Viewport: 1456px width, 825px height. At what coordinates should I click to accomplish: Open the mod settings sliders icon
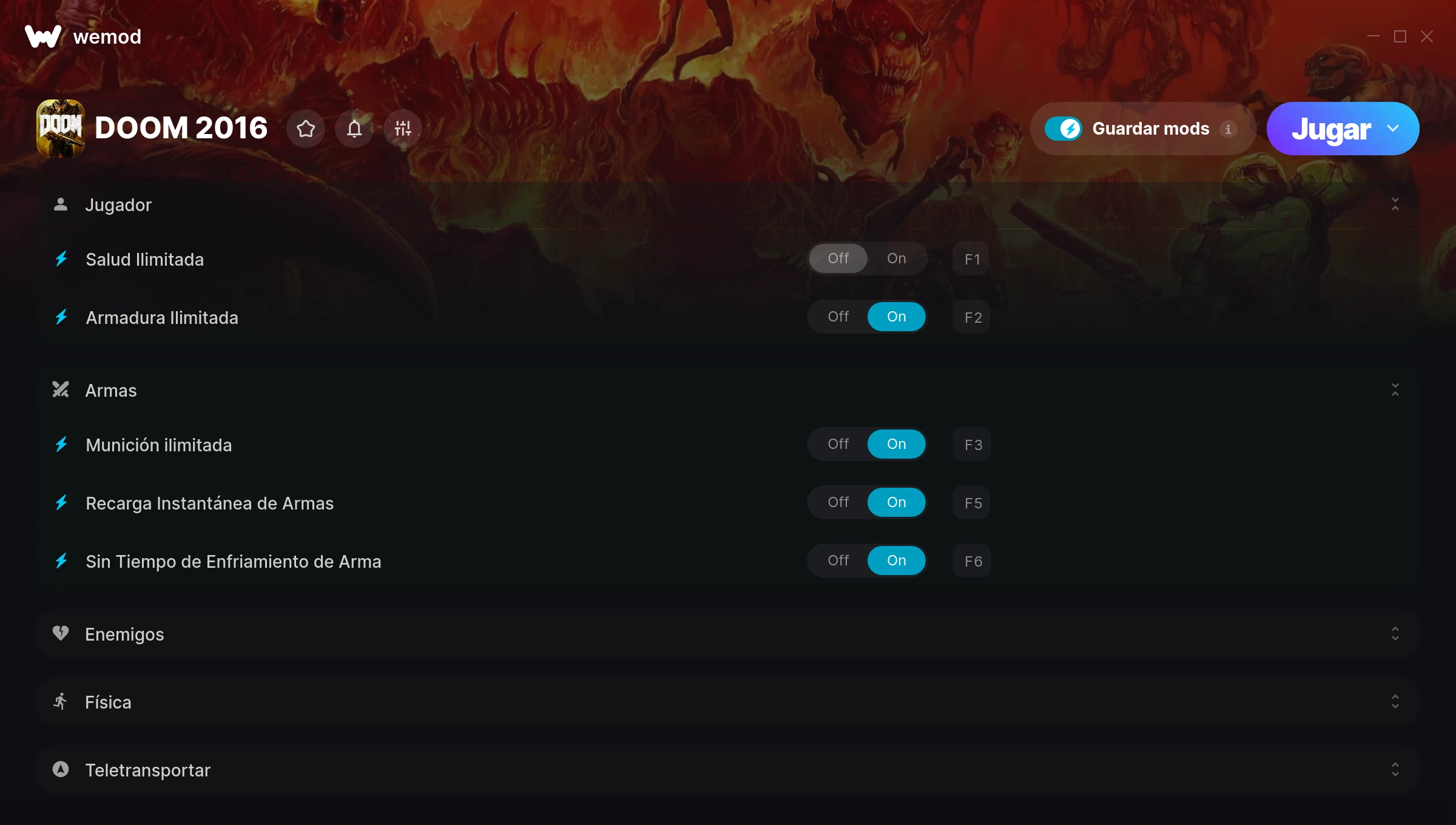(403, 129)
